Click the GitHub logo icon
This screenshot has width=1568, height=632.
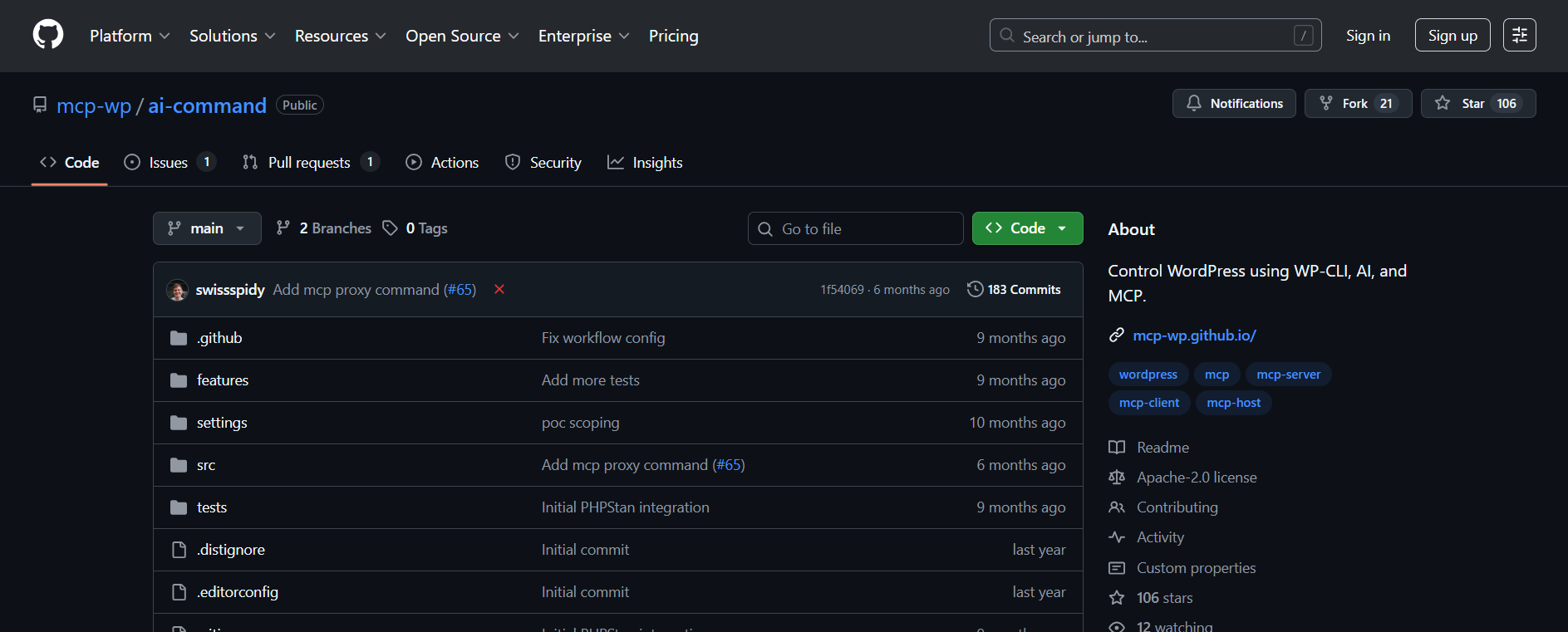pyautogui.click(x=48, y=35)
